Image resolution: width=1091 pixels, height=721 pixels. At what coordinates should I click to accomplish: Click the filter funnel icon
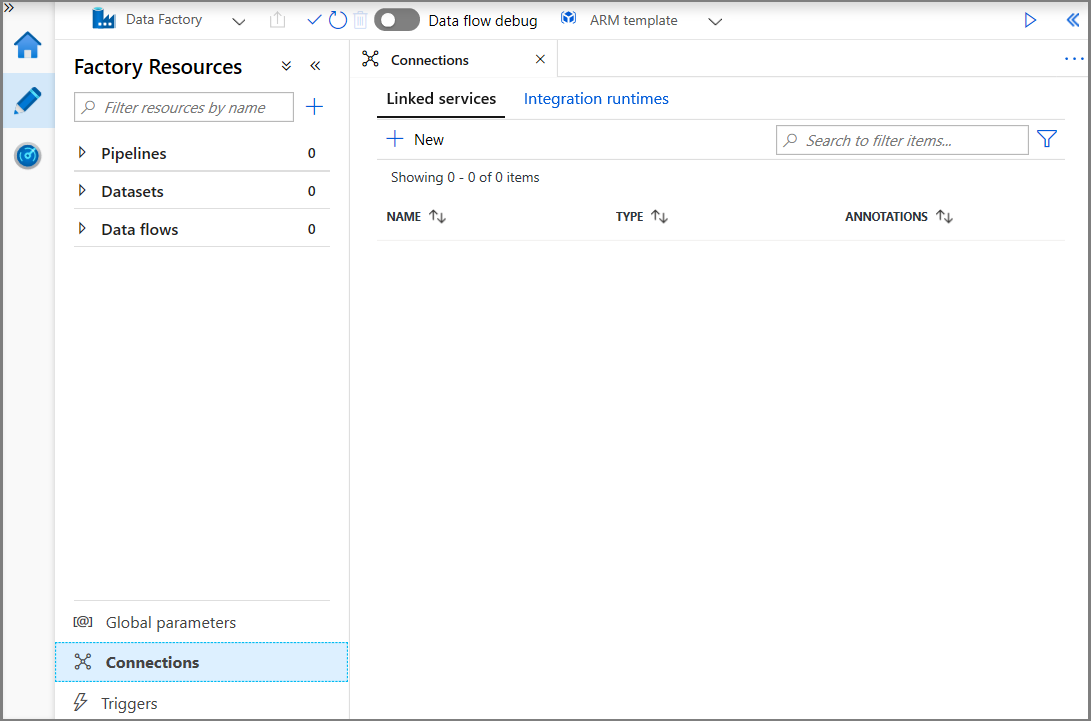[1046, 140]
